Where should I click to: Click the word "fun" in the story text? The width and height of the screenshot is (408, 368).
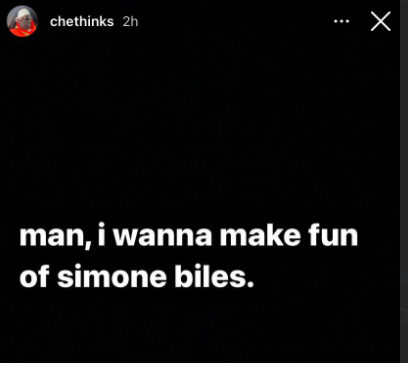pos(333,235)
